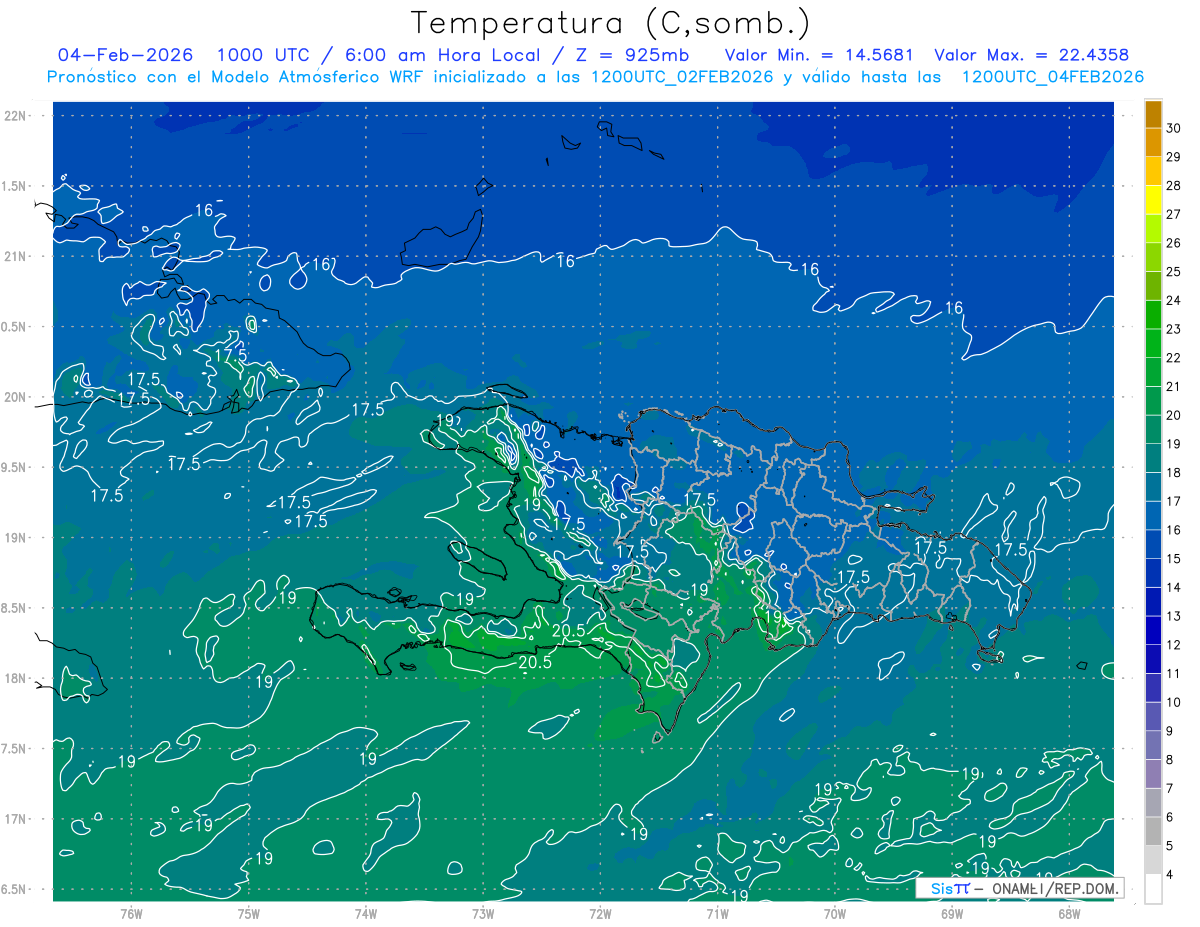Pick the orange swatch between 29 and 30

(x=1154, y=142)
